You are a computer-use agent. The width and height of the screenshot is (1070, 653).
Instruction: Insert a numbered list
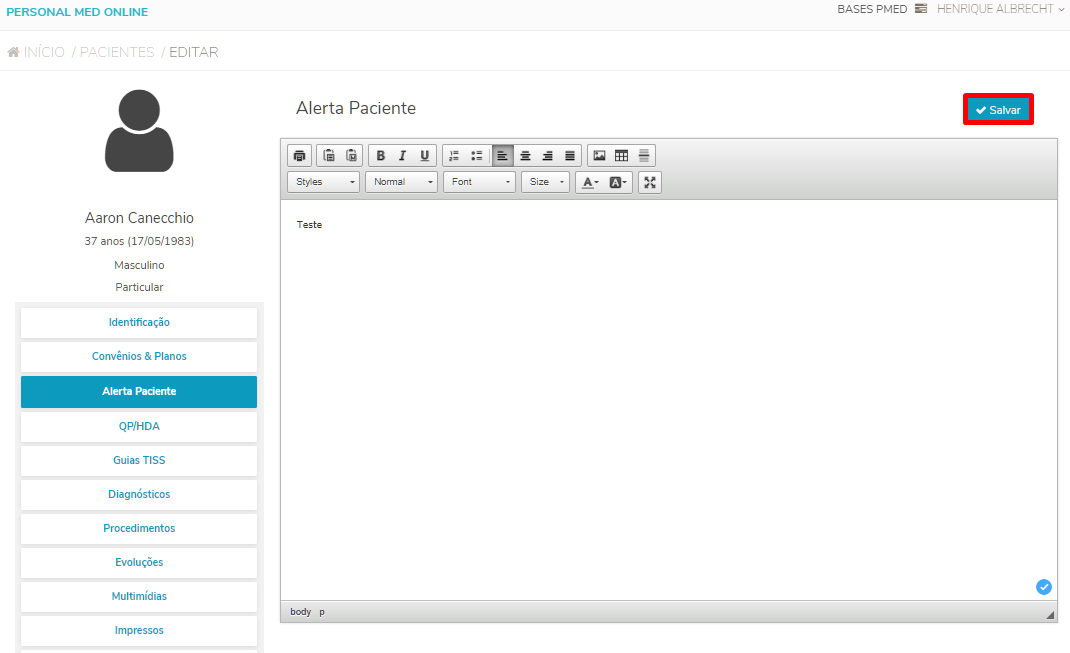pos(454,156)
